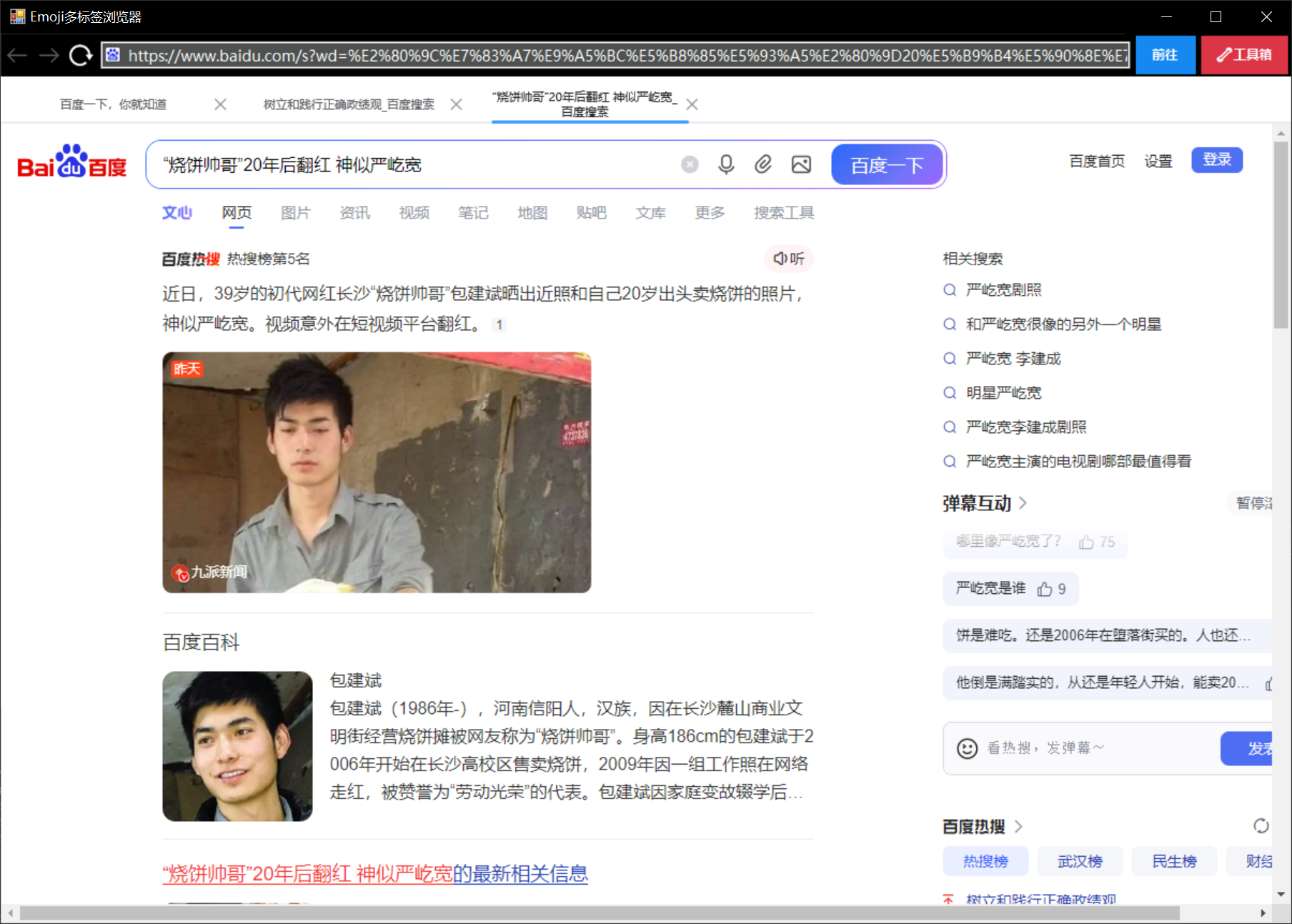Image resolution: width=1292 pixels, height=924 pixels.
Task: Click the browser back arrow
Action: [x=17, y=55]
